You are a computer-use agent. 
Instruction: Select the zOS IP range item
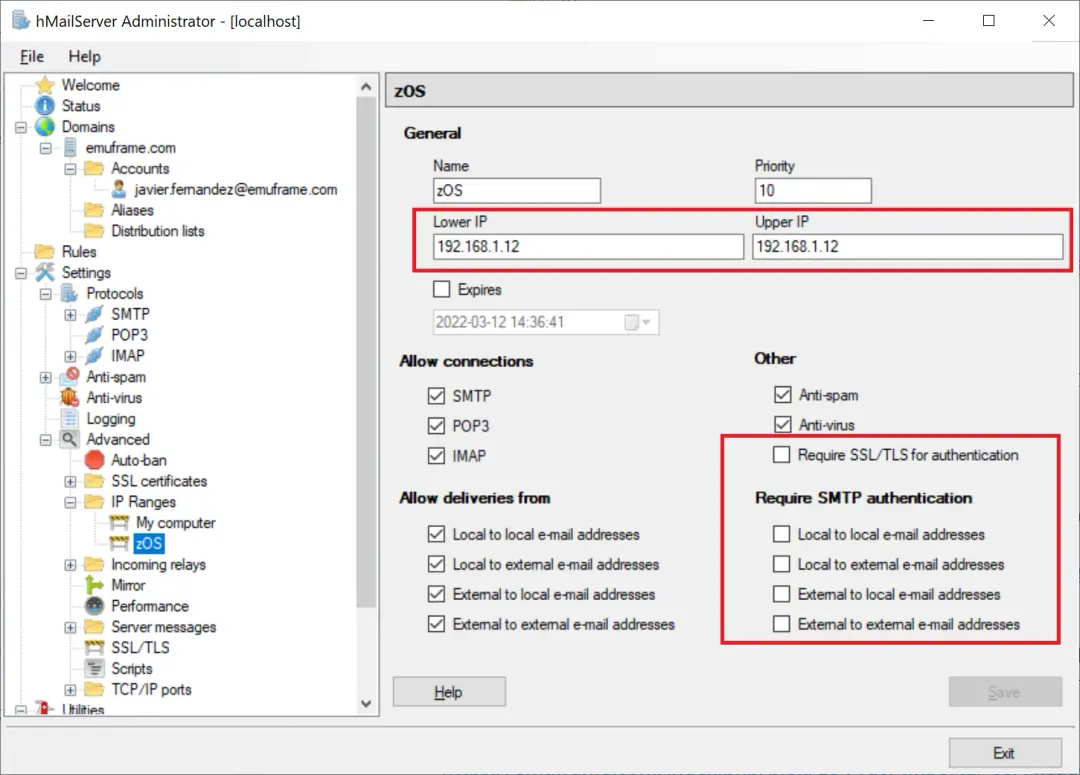[149, 544]
